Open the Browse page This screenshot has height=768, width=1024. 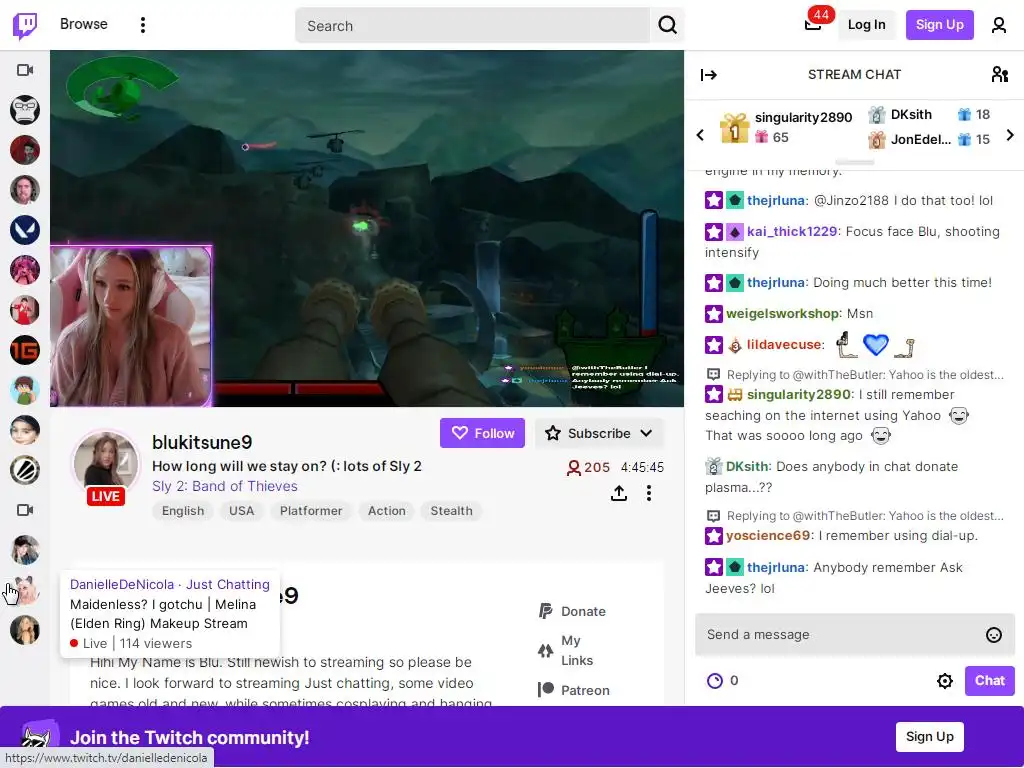pyautogui.click(x=84, y=24)
